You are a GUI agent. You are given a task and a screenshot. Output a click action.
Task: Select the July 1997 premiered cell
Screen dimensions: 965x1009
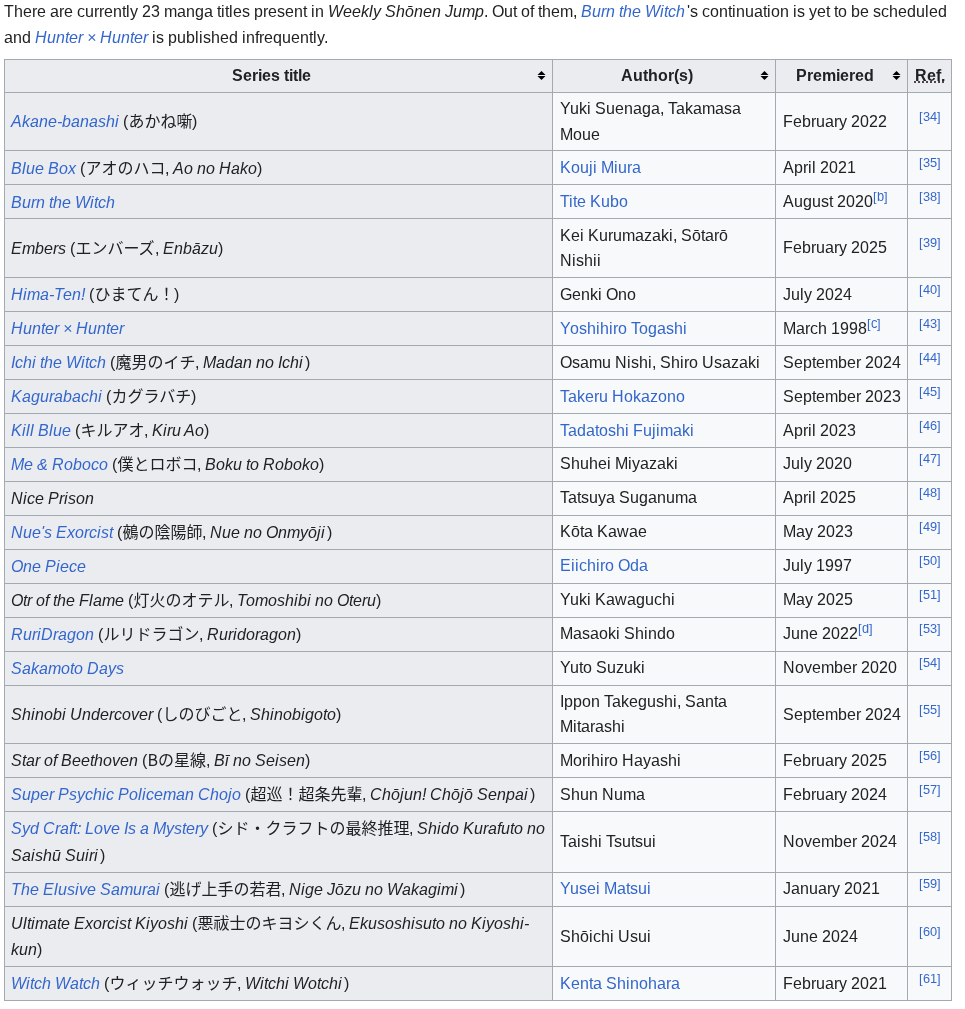pyautogui.click(x=841, y=567)
